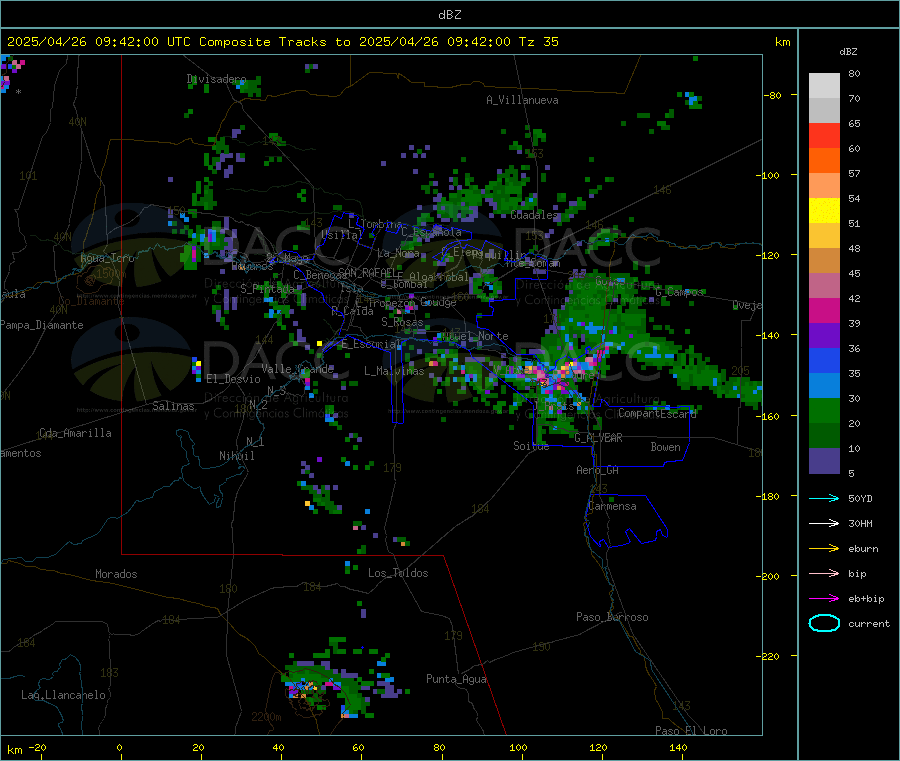Click the white 30HM arrow legend icon
The height and width of the screenshot is (761, 900).
coord(824,523)
